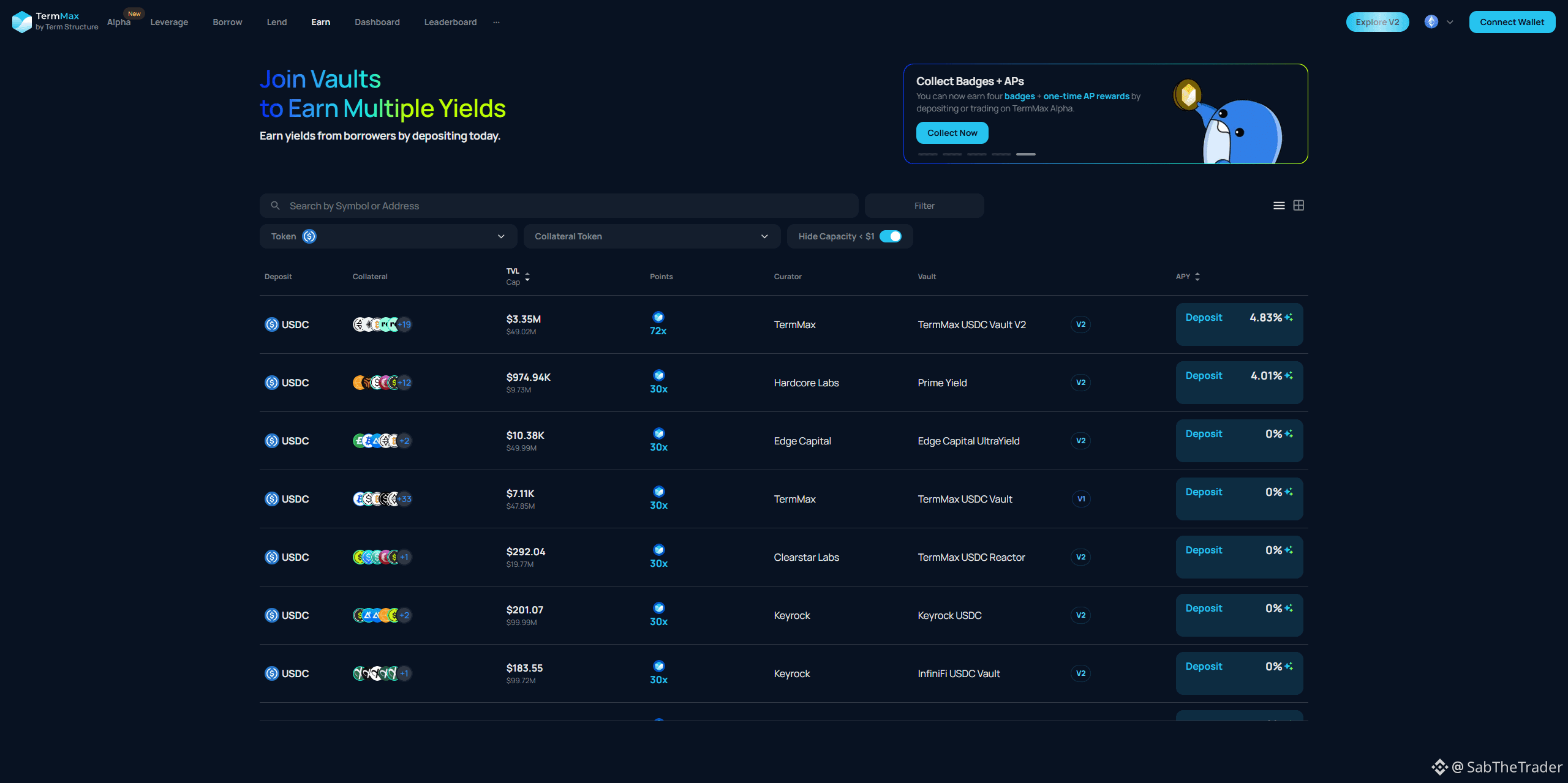Click the Hardcore Labs 30x points icon
The height and width of the screenshot is (783, 1568).
(659, 375)
